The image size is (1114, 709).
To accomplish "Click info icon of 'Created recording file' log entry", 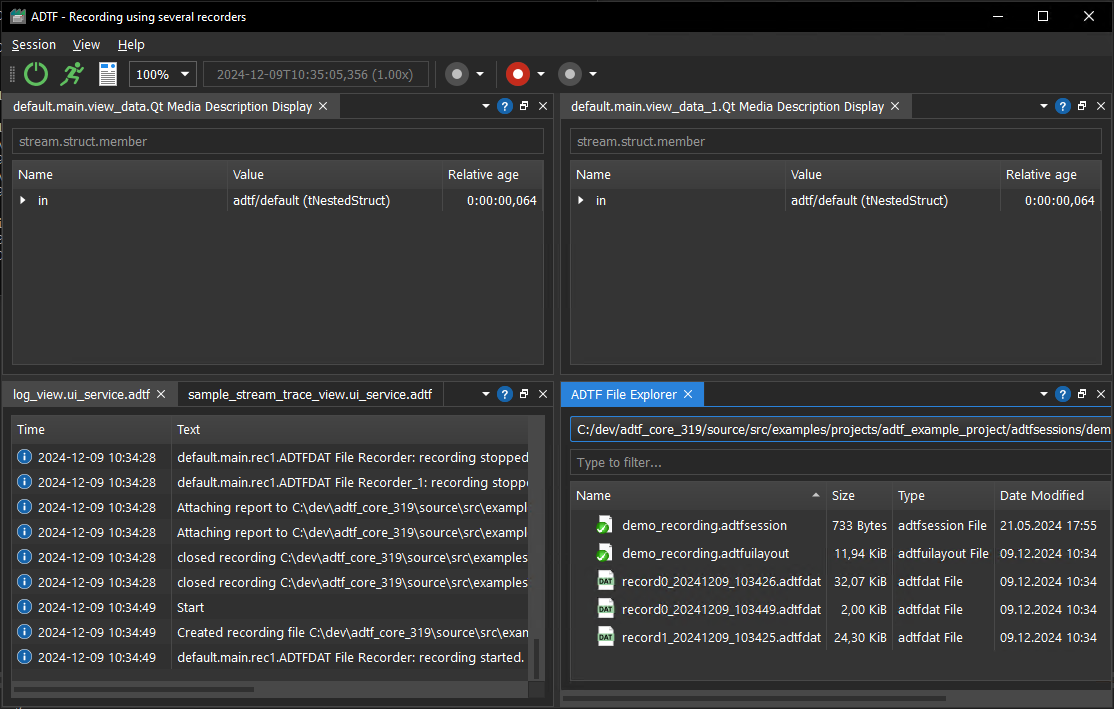I will pos(24,632).
